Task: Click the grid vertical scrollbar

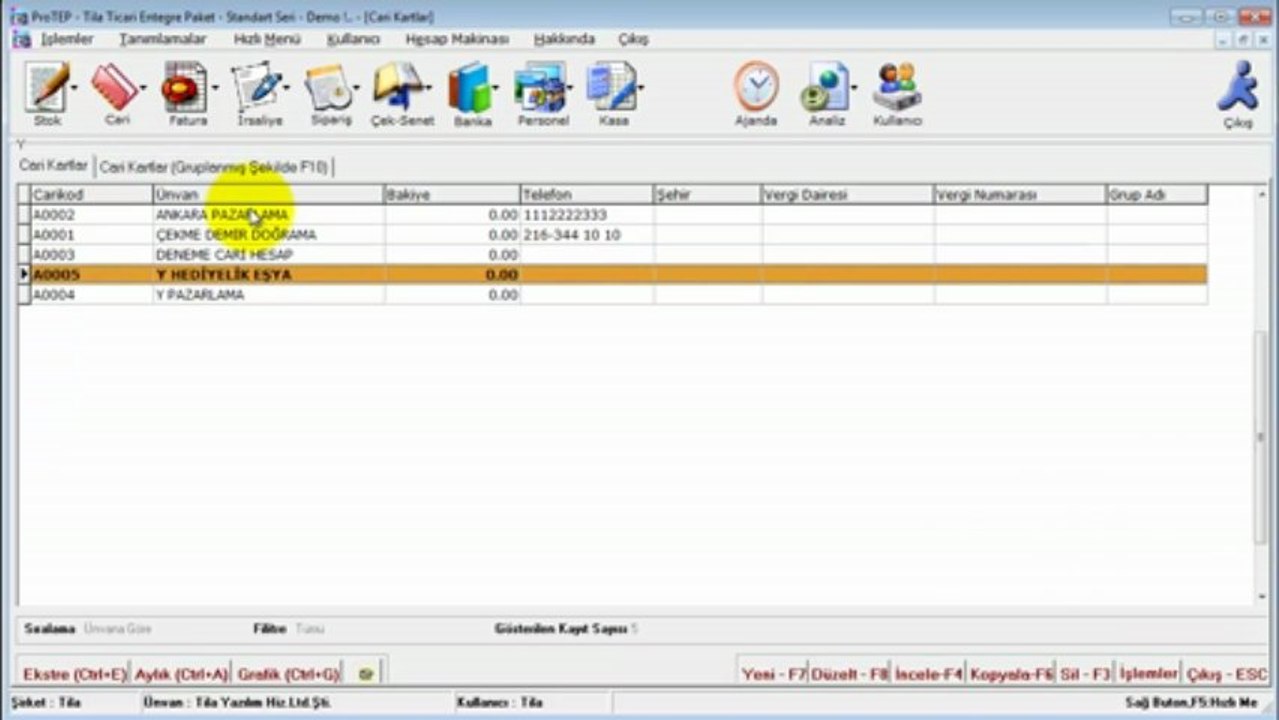Action: (1261, 395)
